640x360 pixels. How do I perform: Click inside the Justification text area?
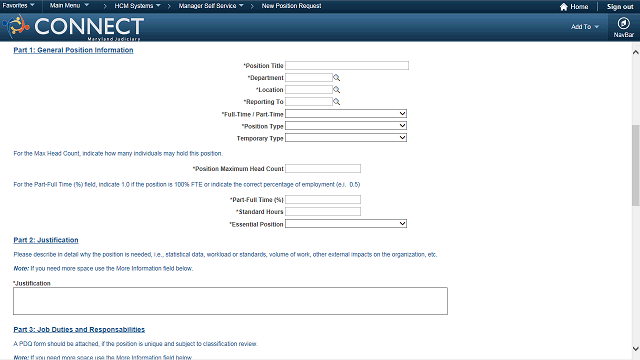(x=230, y=301)
